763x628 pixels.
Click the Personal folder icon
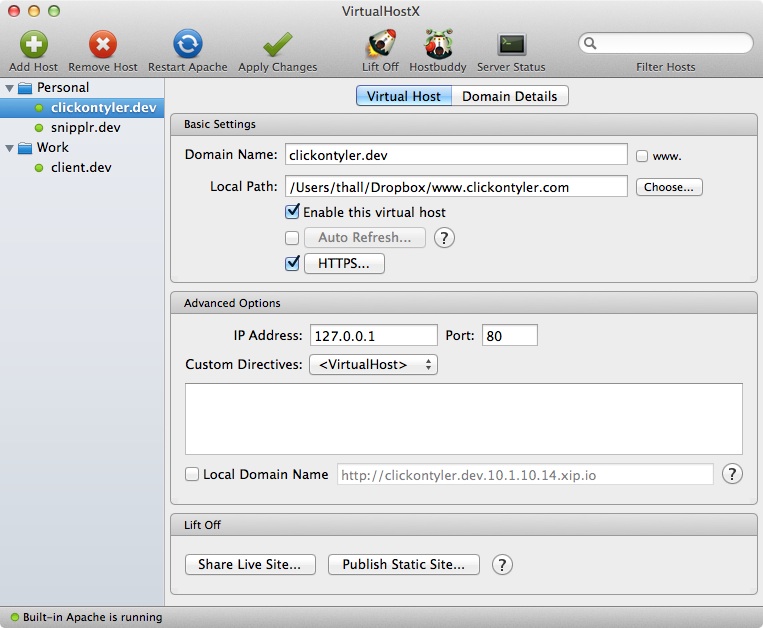tap(25, 88)
